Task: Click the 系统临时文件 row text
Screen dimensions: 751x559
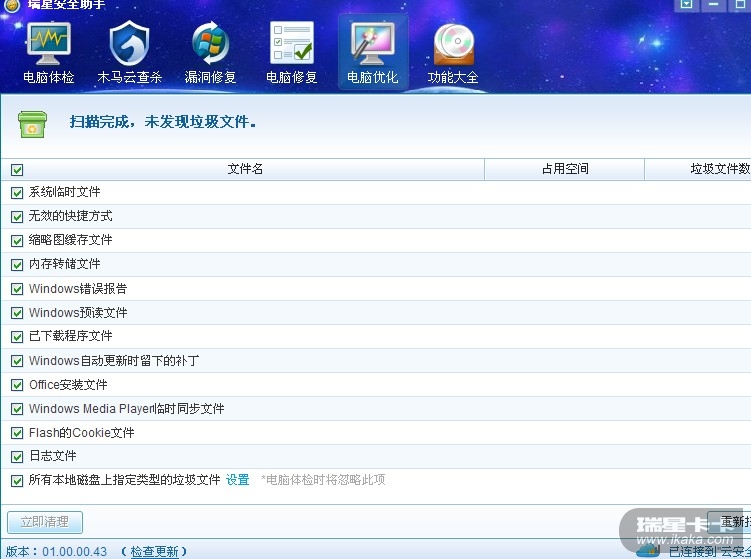Action: [64, 192]
